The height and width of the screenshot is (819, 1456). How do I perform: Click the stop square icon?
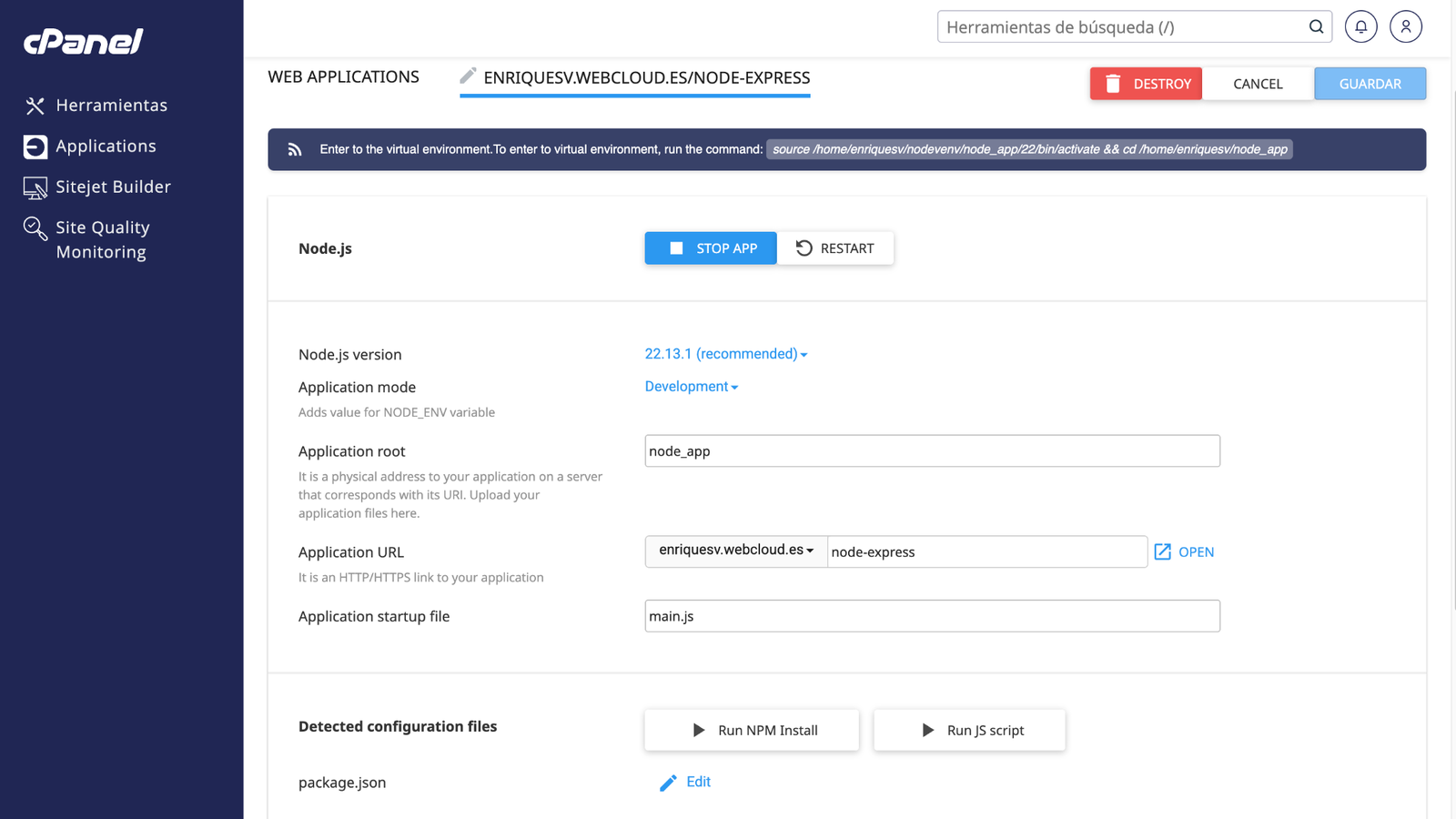coord(676,248)
